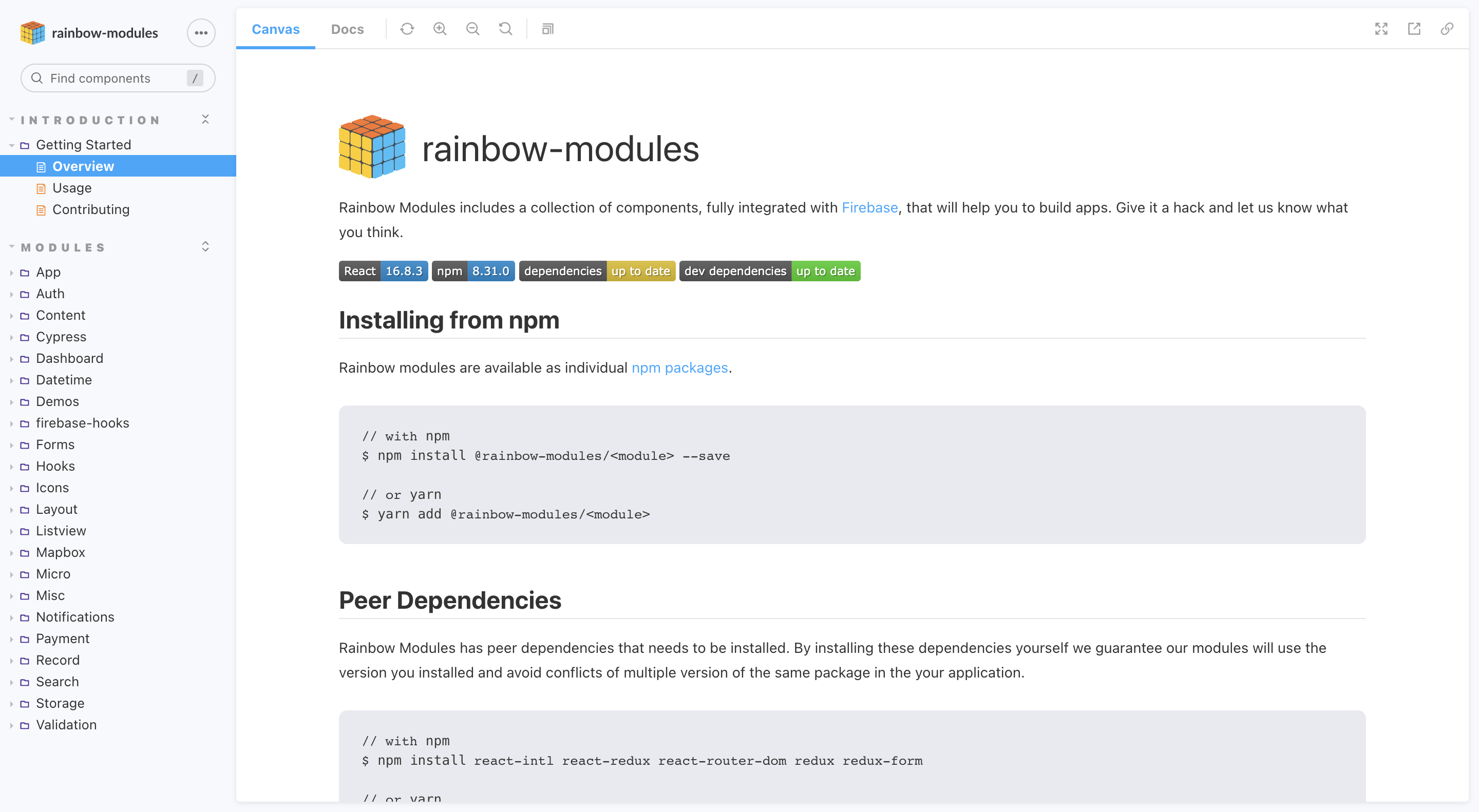The height and width of the screenshot is (812, 1479).
Task: Click the reset zoom icon
Action: 505,29
